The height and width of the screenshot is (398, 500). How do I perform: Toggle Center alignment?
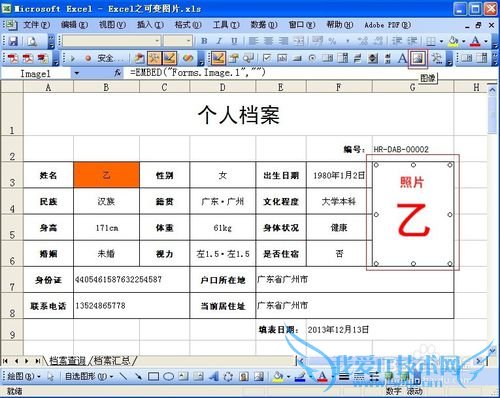pos(268,41)
